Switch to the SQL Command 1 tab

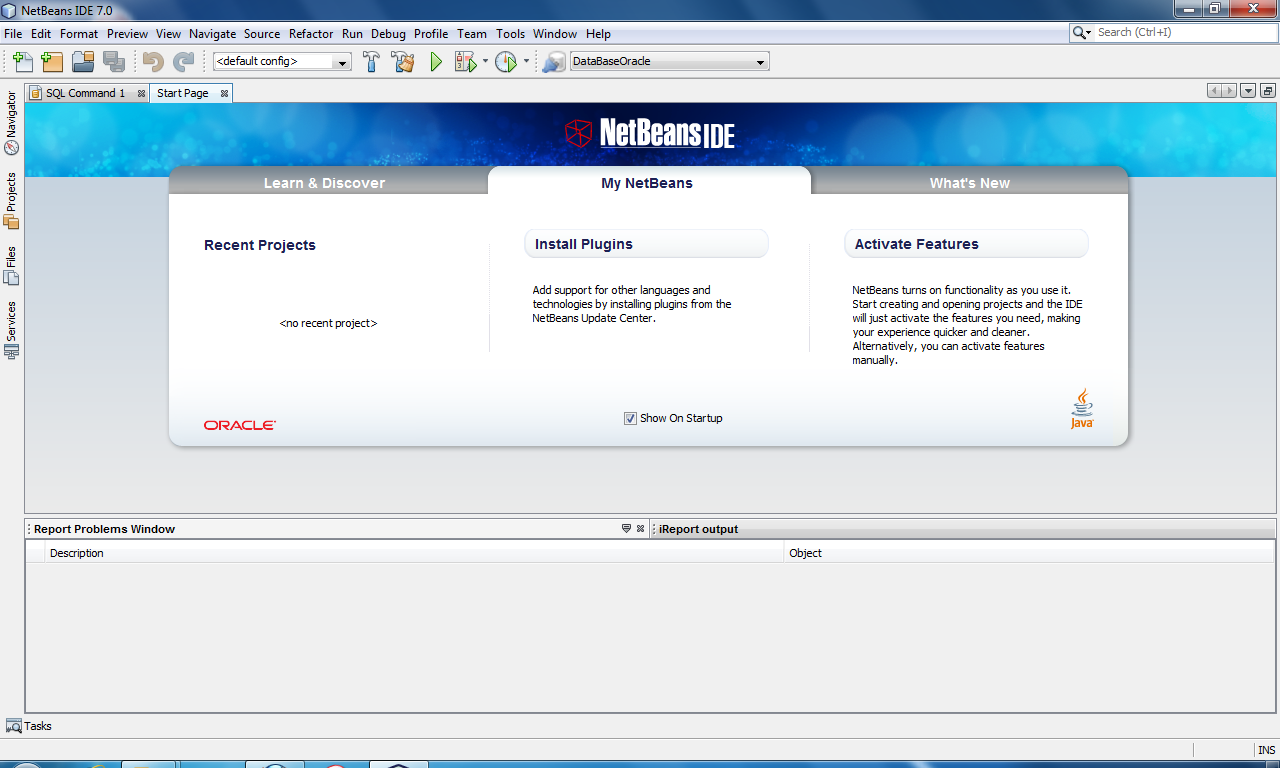tap(85, 92)
